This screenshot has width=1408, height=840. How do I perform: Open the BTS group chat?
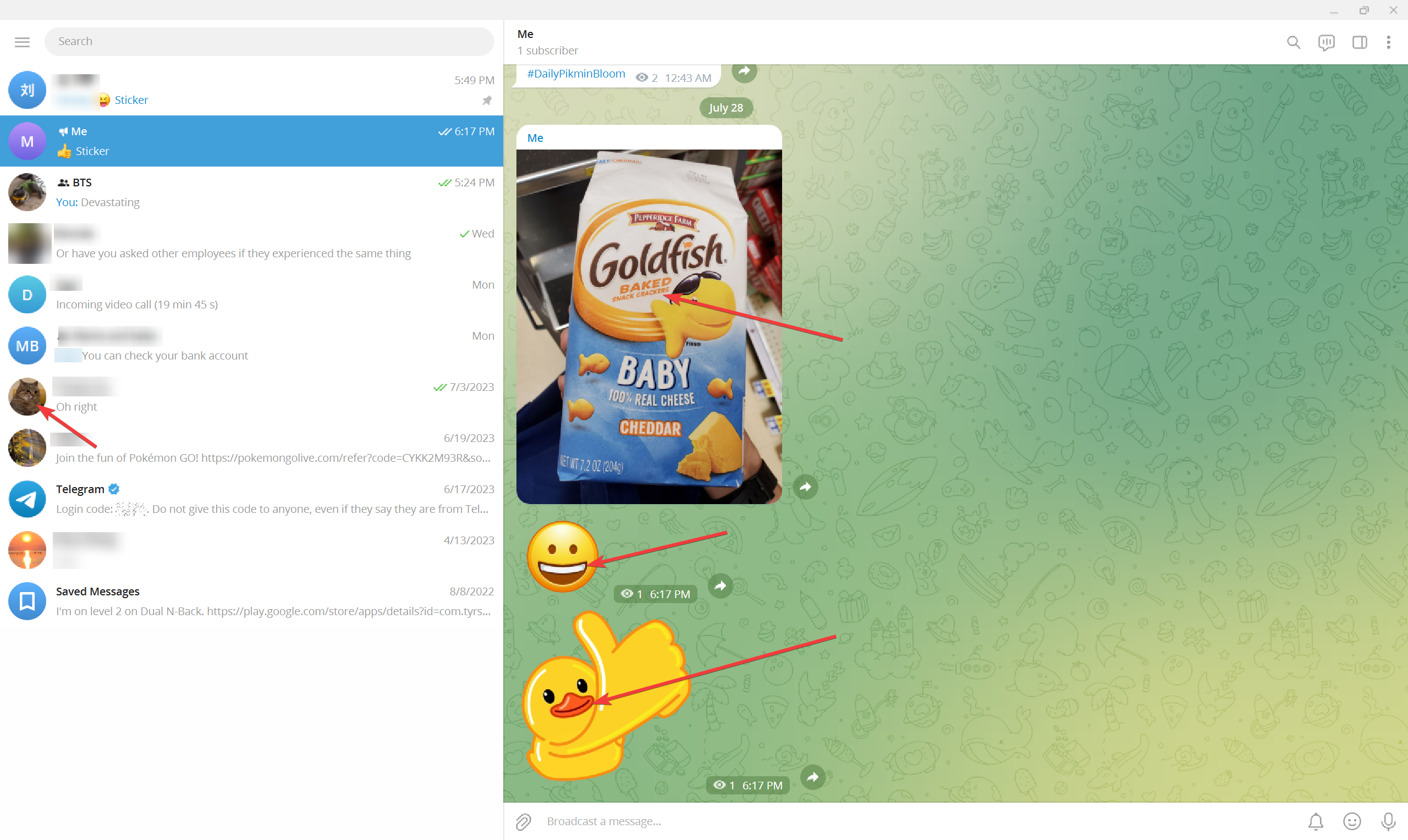pos(249,192)
